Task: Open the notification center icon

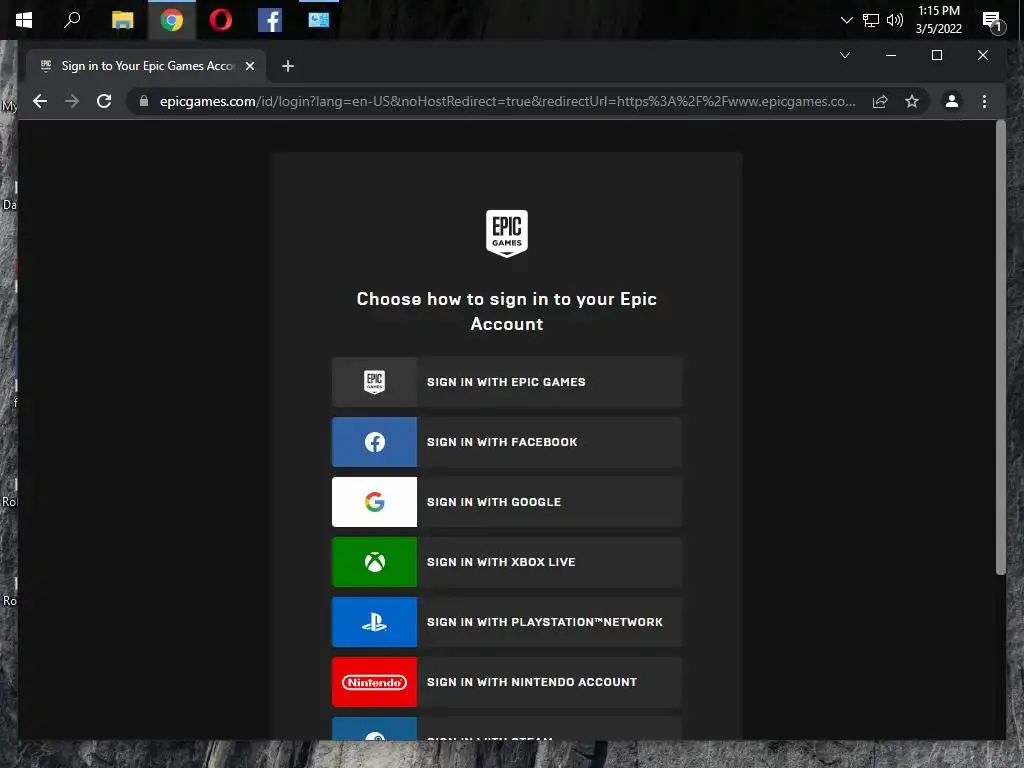Action: click(993, 21)
